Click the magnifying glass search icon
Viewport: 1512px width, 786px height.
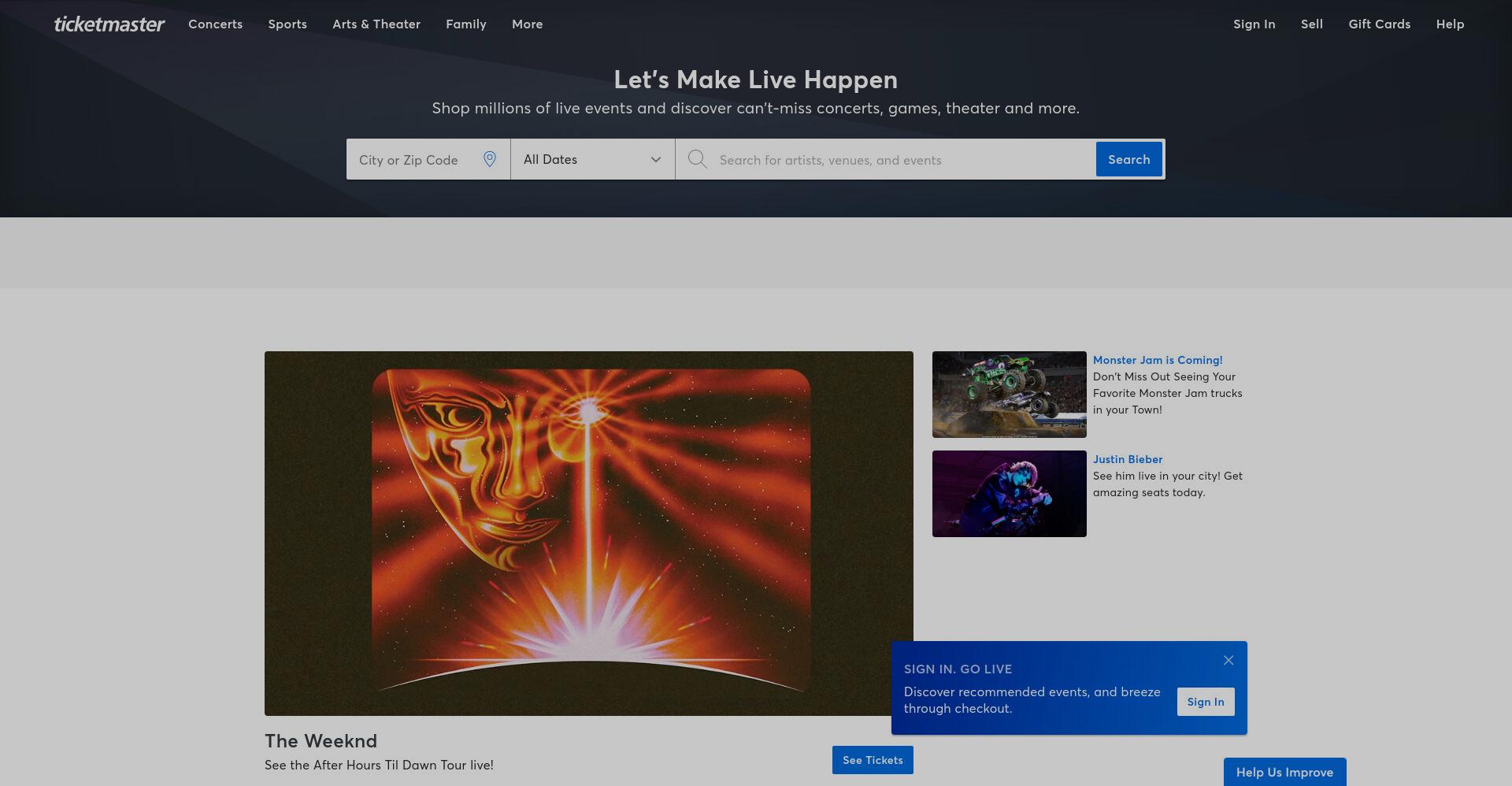[x=697, y=159]
